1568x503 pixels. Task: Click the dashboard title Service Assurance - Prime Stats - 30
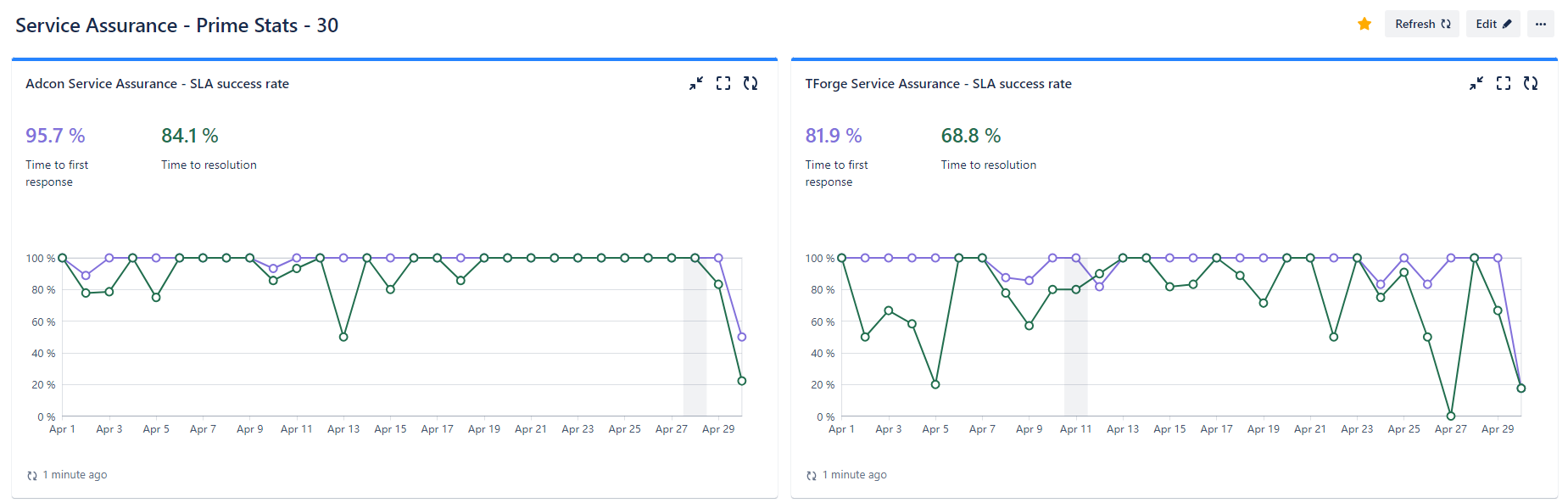(177, 25)
